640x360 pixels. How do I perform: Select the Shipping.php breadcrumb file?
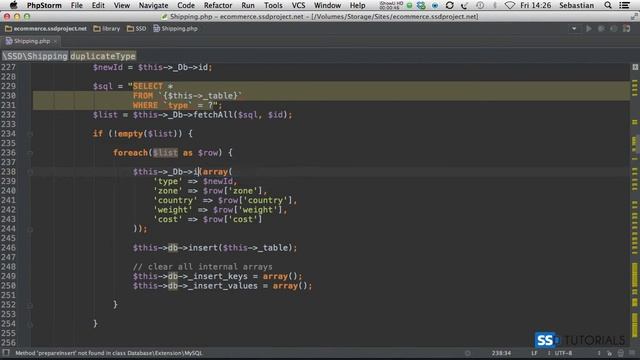(x=176, y=29)
